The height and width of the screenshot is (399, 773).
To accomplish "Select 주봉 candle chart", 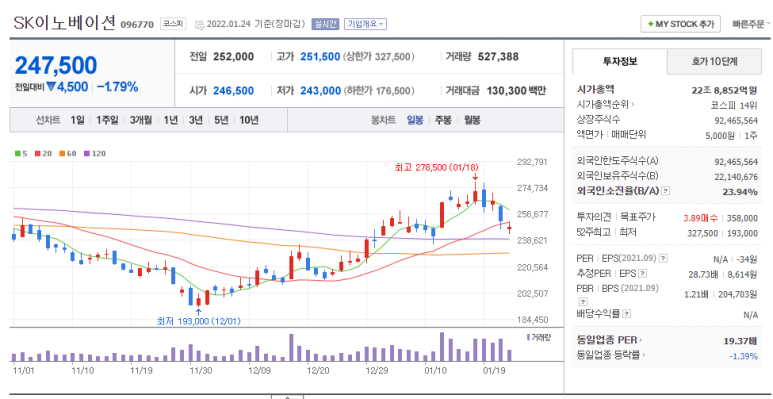I will (x=443, y=120).
